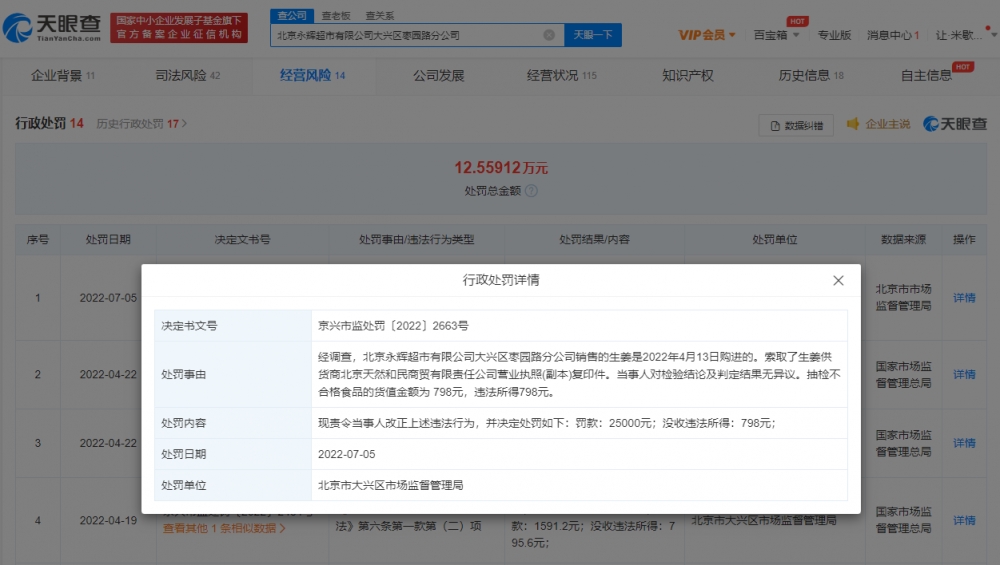Open the 企业背景 tab
The height and width of the screenshot is (565, 1000).
pos(62,75)
